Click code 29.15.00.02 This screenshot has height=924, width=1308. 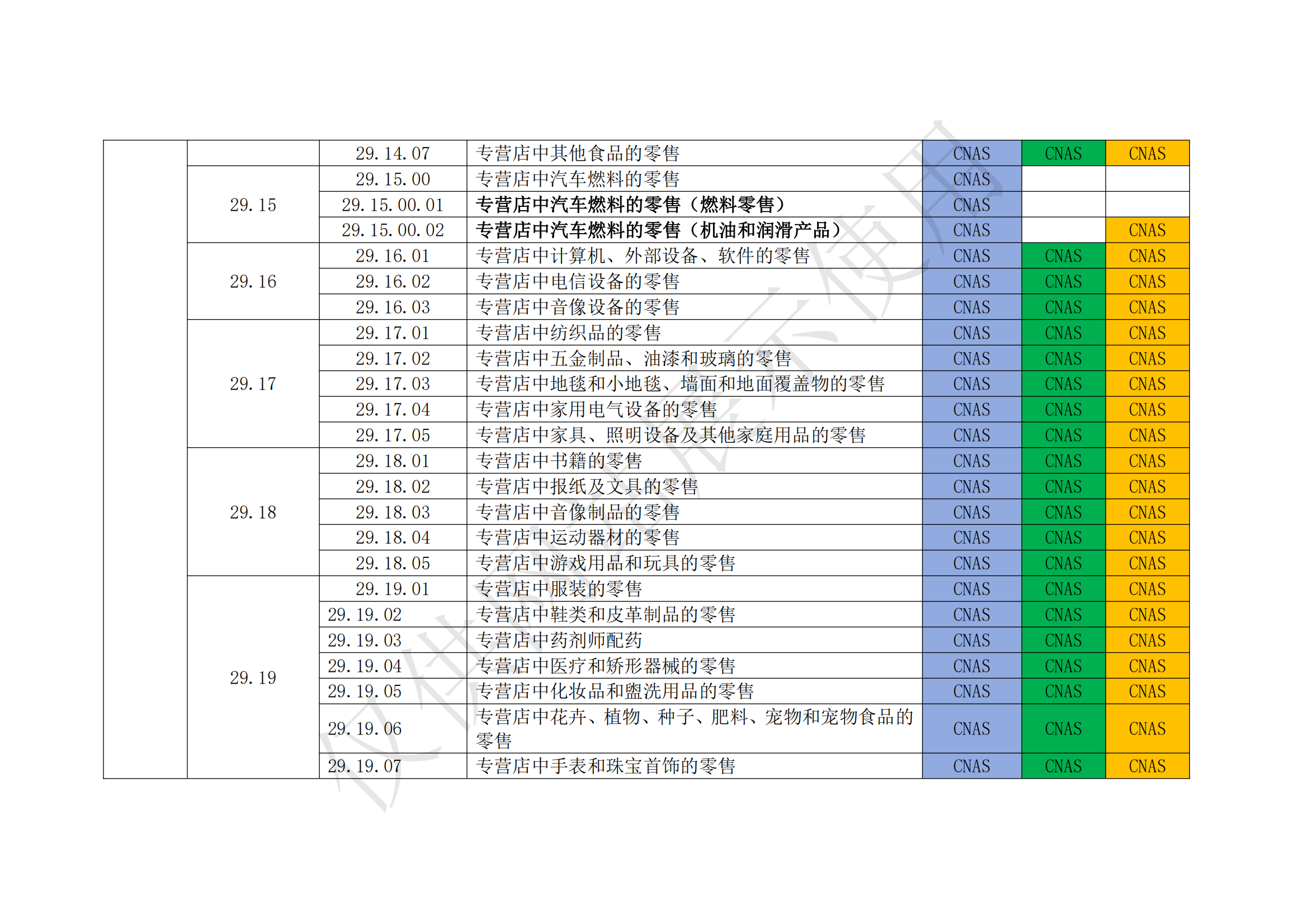(x=393, y=230)
